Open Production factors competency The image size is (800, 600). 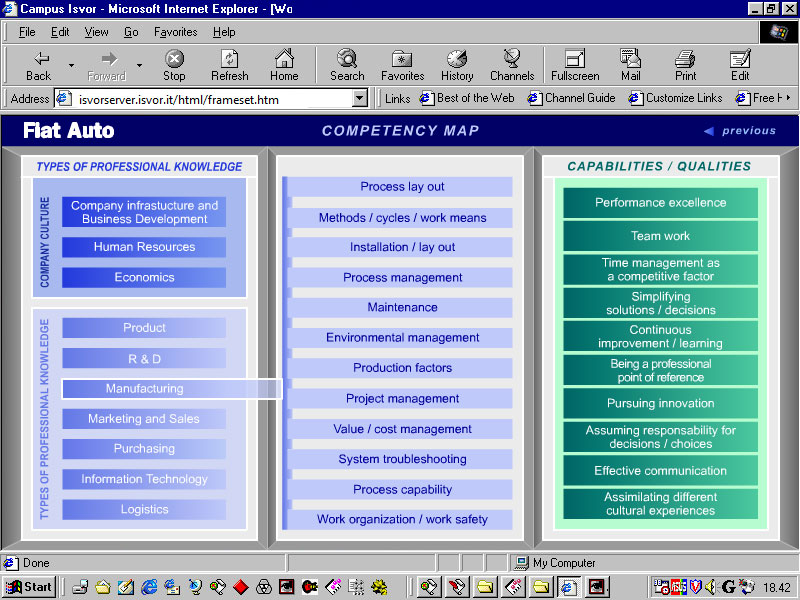pos(402,368)
